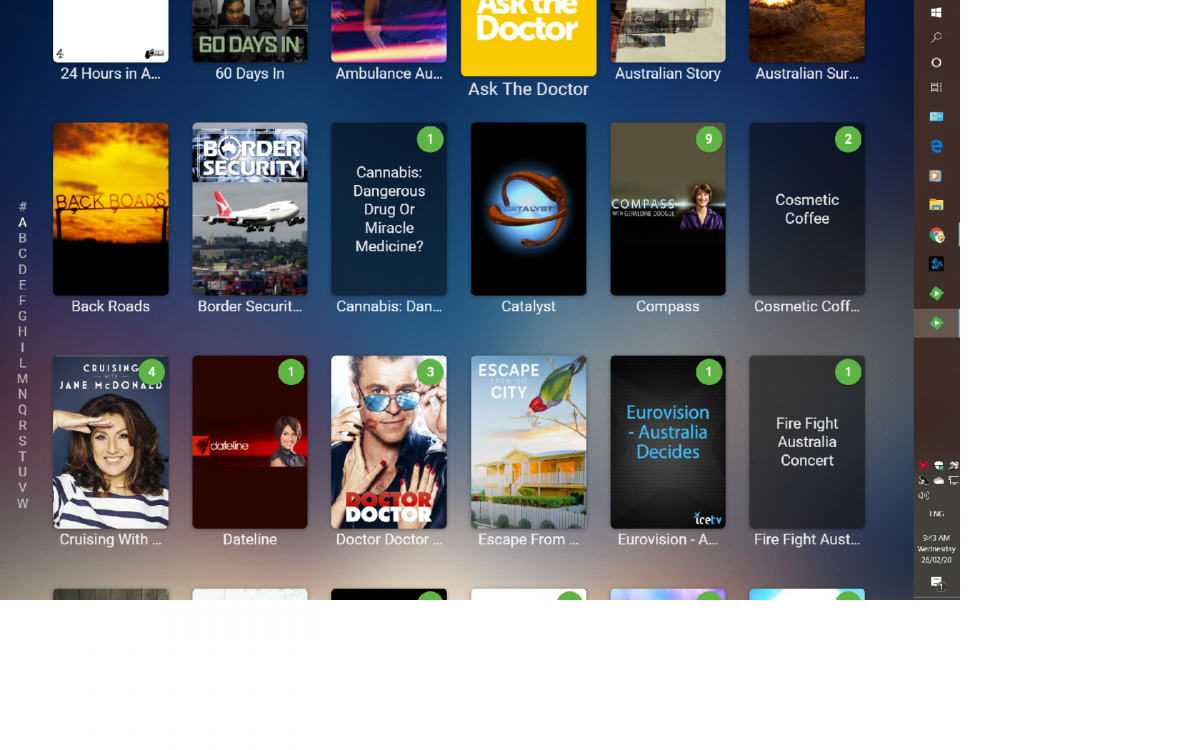Jump to letter R in the index

pyautogui.click(x=22, y=425)
